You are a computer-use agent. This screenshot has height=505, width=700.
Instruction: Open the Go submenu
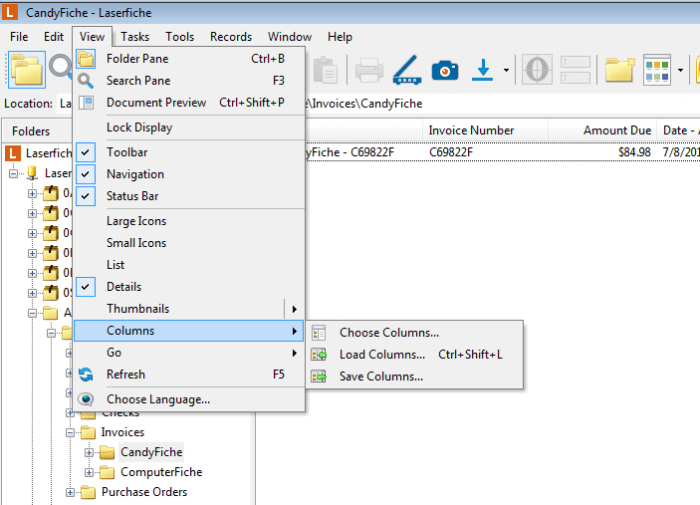click(x=189, y=352)
